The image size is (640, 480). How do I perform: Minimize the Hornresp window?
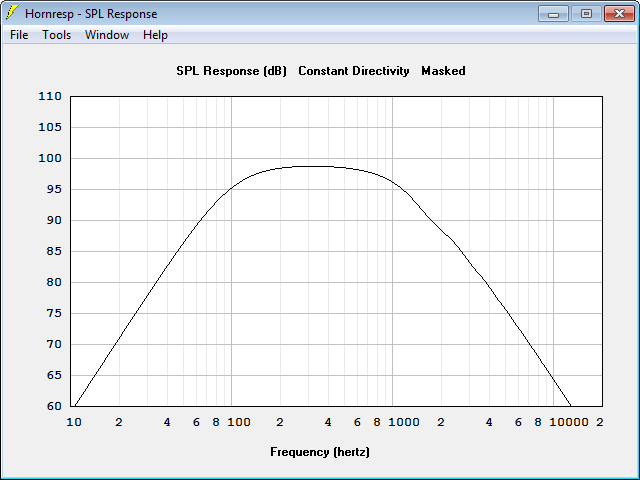553,13
